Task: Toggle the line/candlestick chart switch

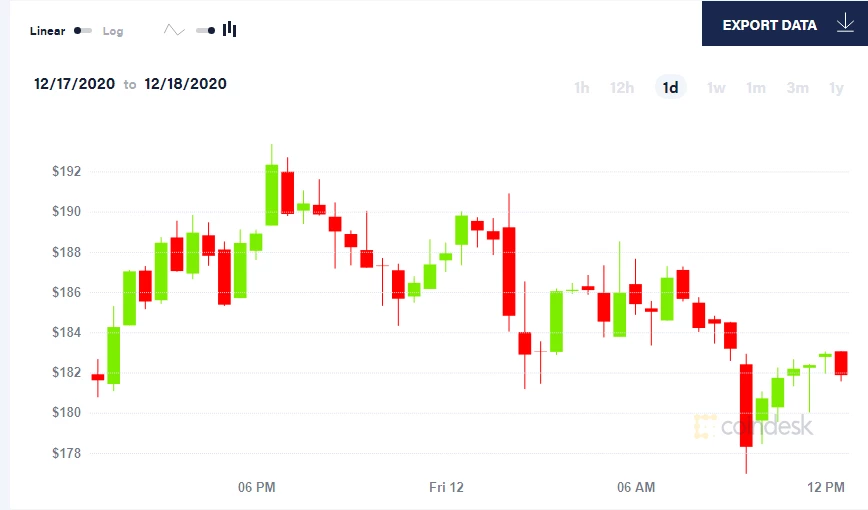Action: click(x=205, y=30)
